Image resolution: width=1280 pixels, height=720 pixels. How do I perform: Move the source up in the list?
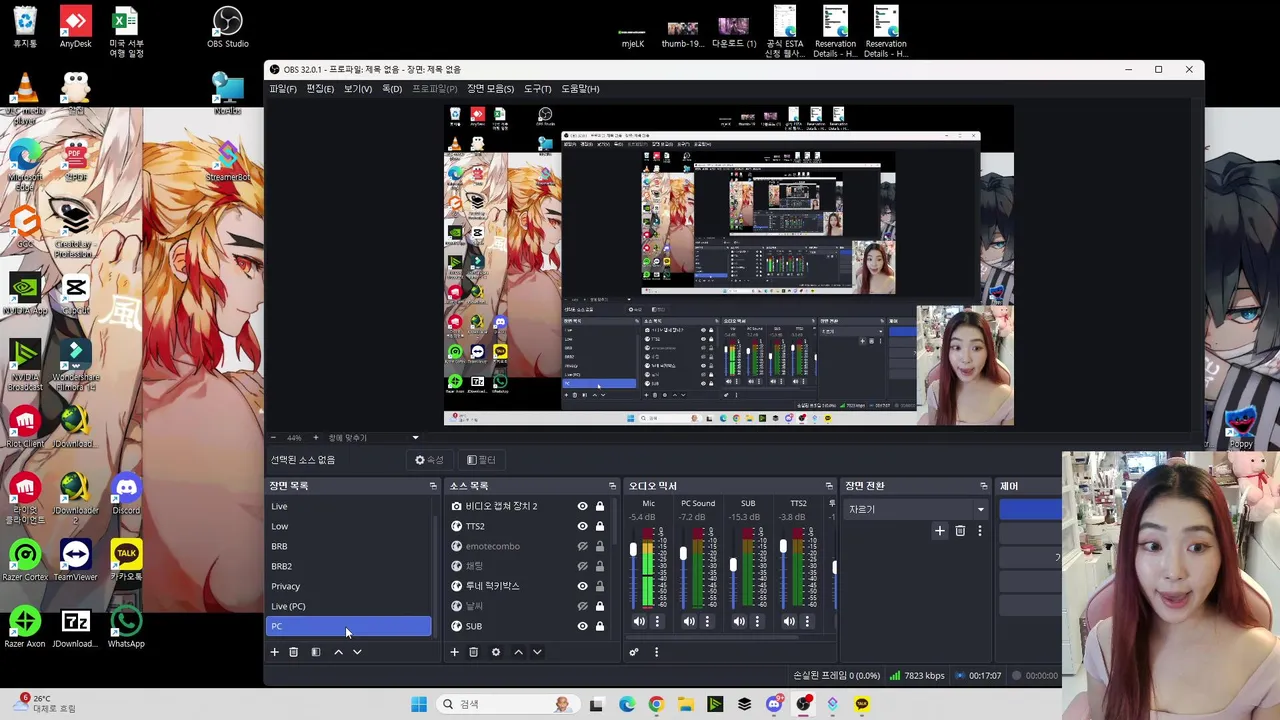(518, 652)
